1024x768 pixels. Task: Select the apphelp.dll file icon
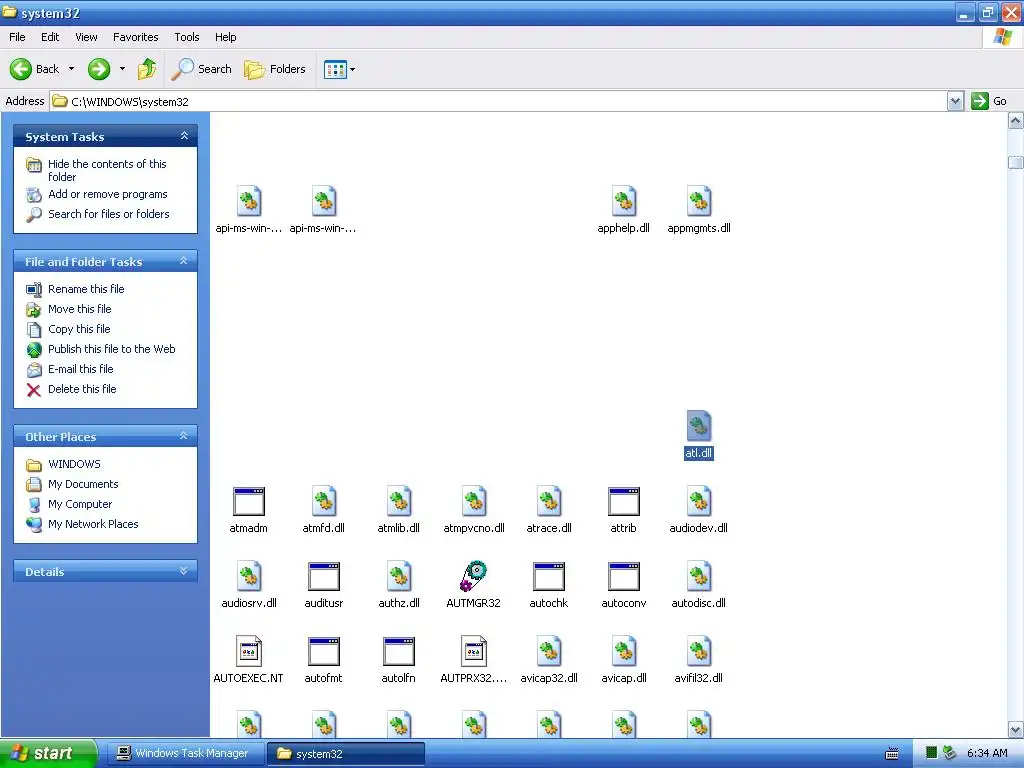pos(624,200)
